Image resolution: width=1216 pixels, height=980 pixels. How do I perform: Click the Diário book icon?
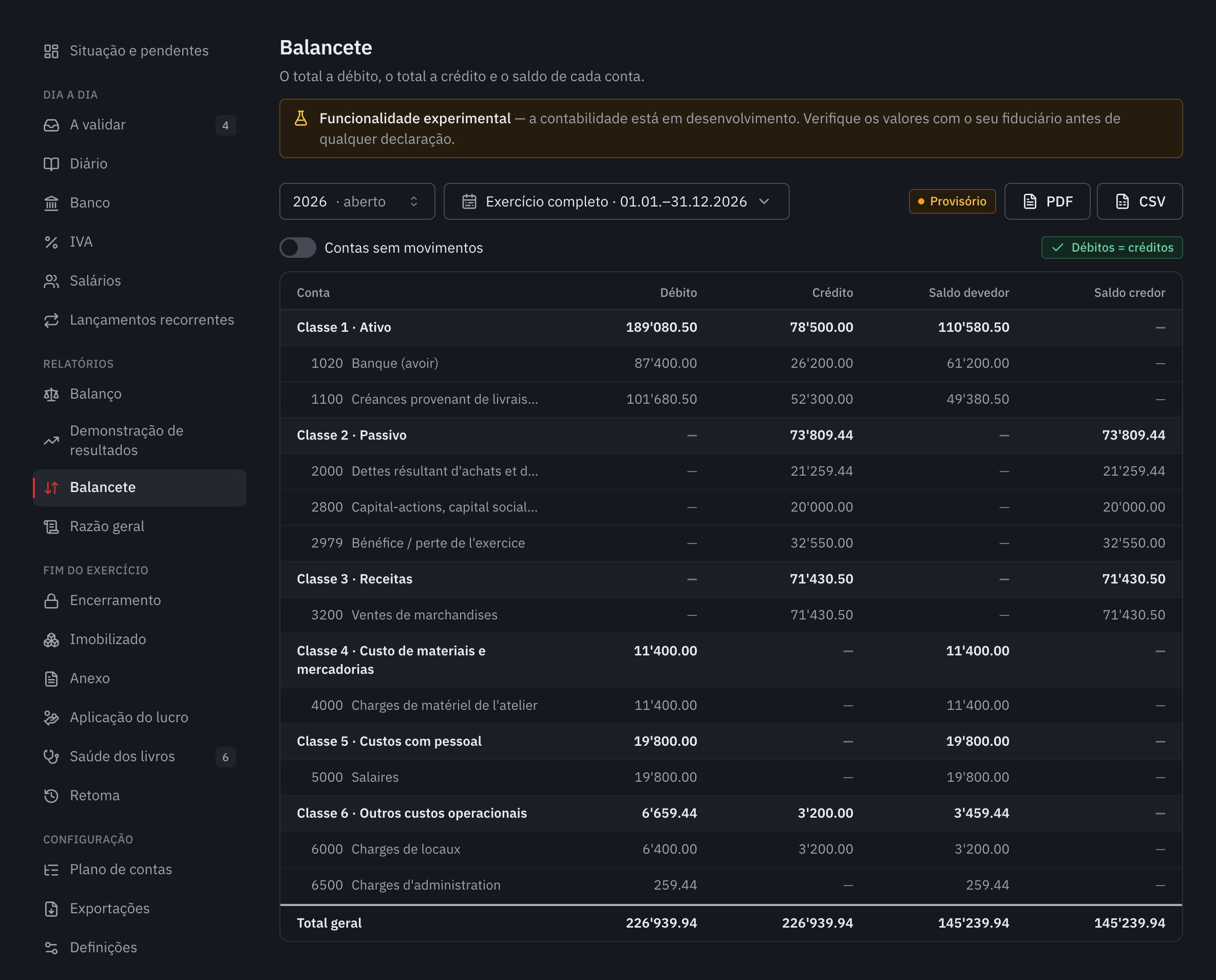(x=51, y=164)
